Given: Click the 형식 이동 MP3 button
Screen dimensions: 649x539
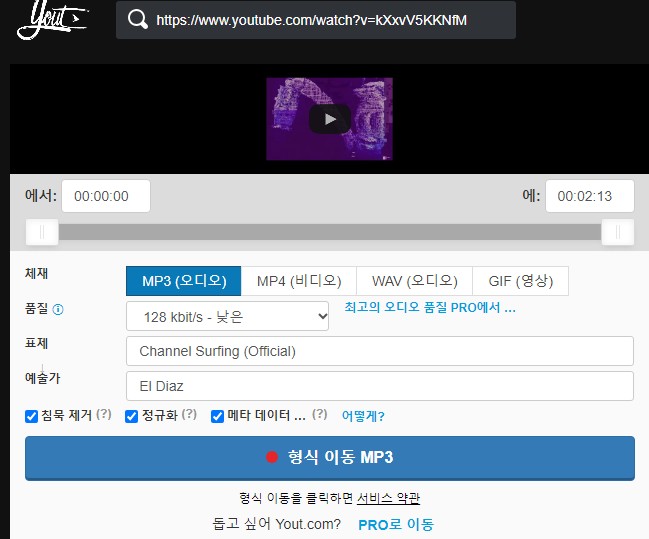Looking at the screenshot, I should coord(330,458).
